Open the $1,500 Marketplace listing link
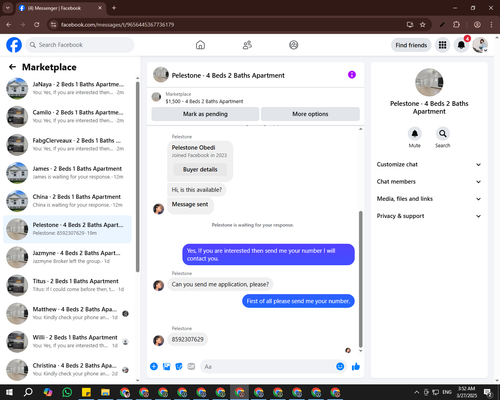Viewport: 500px width, 400px height. (204, 101)
